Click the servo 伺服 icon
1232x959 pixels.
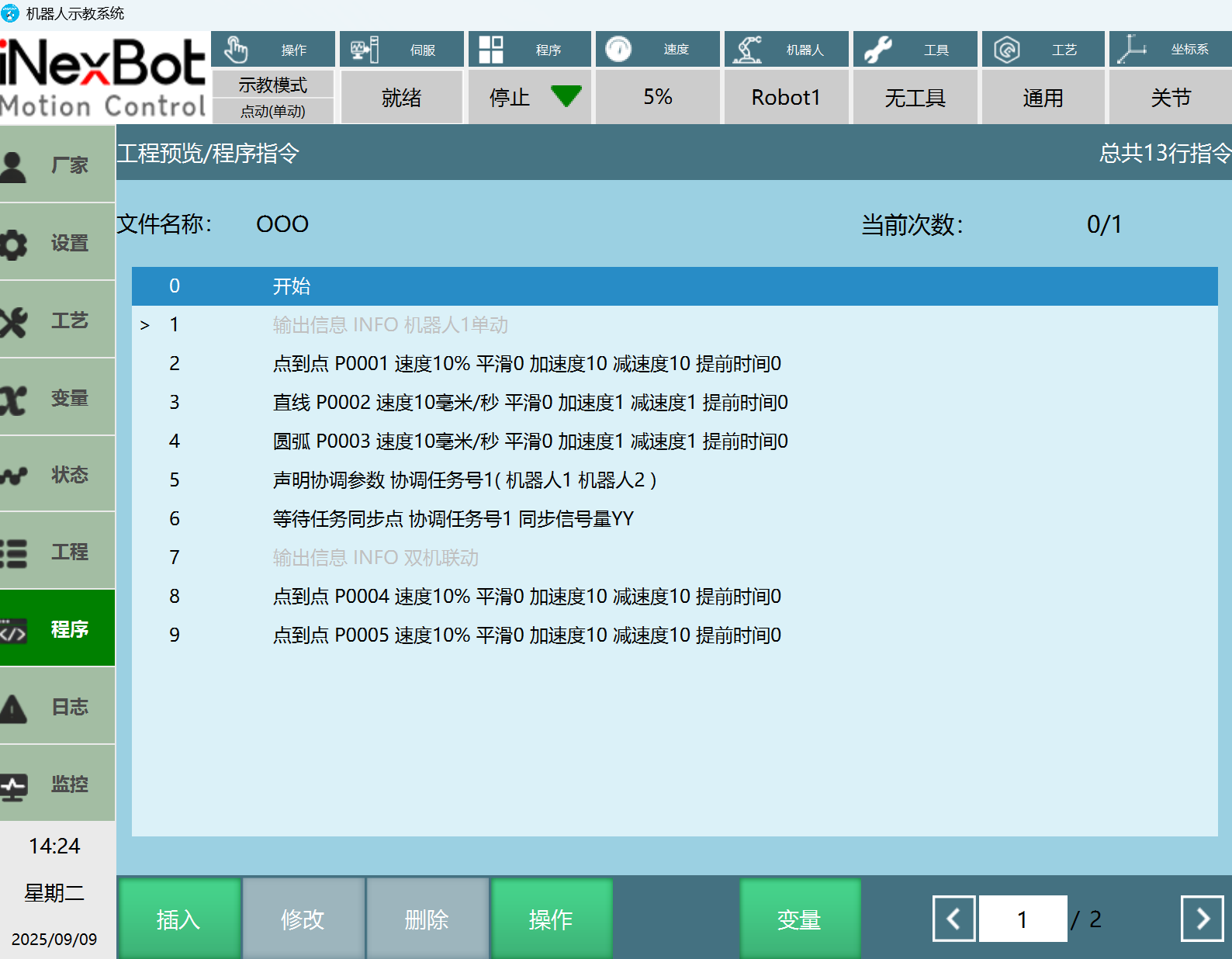[x=364, y=50]
